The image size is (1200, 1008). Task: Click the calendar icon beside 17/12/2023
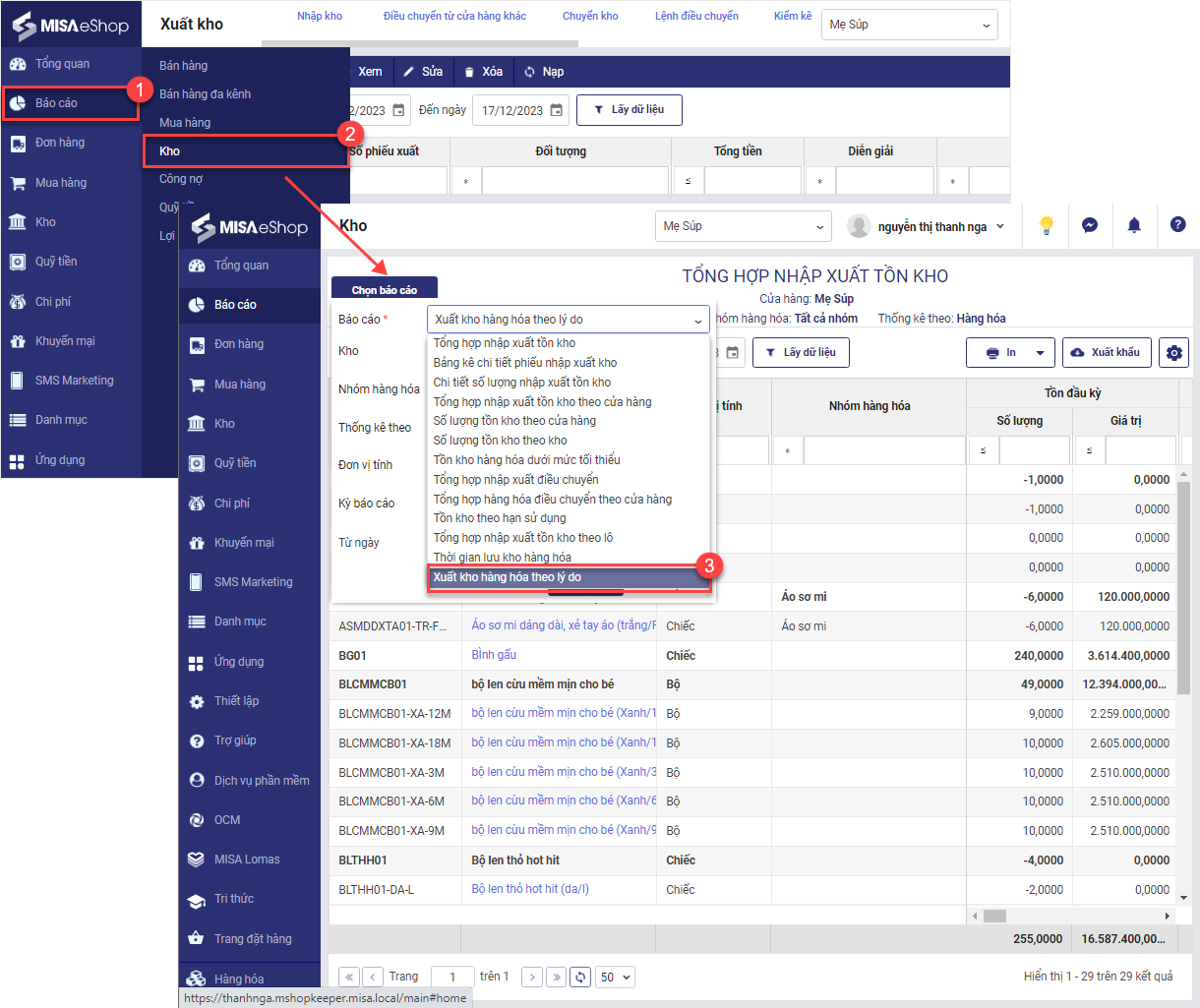point(557,110)
